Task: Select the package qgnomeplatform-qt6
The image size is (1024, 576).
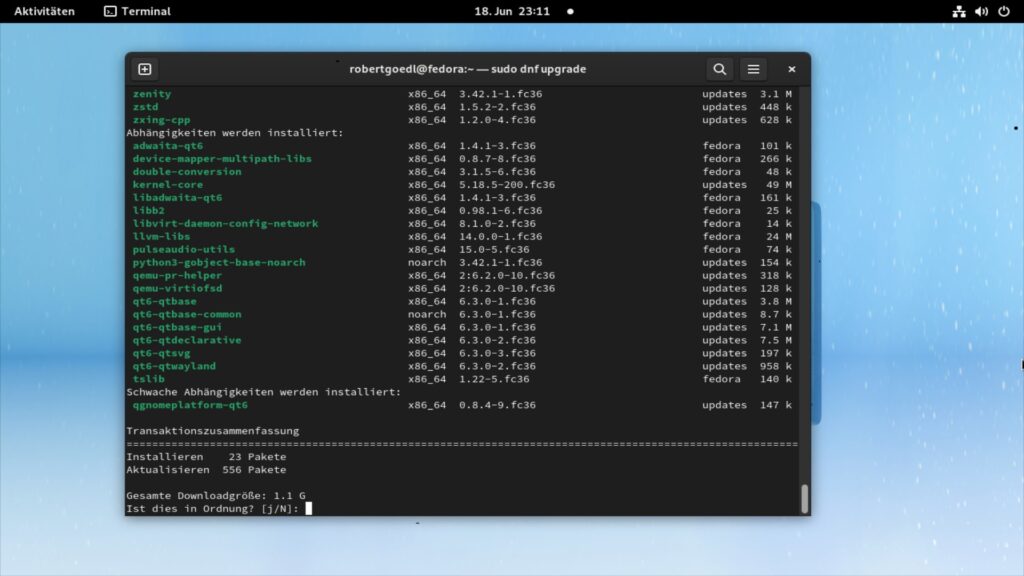Action: 190,405
